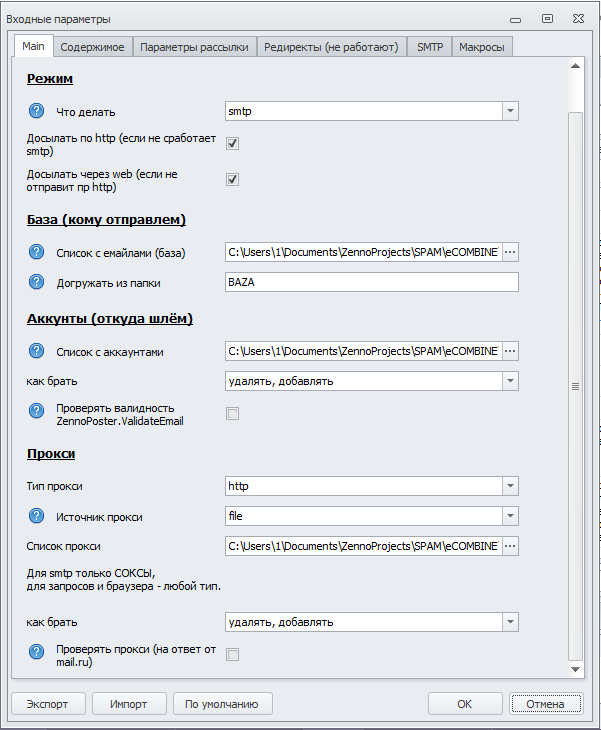
Task: Click help icon beside 'Список с емайлами (база)'
Action: [x=37, y=252]
